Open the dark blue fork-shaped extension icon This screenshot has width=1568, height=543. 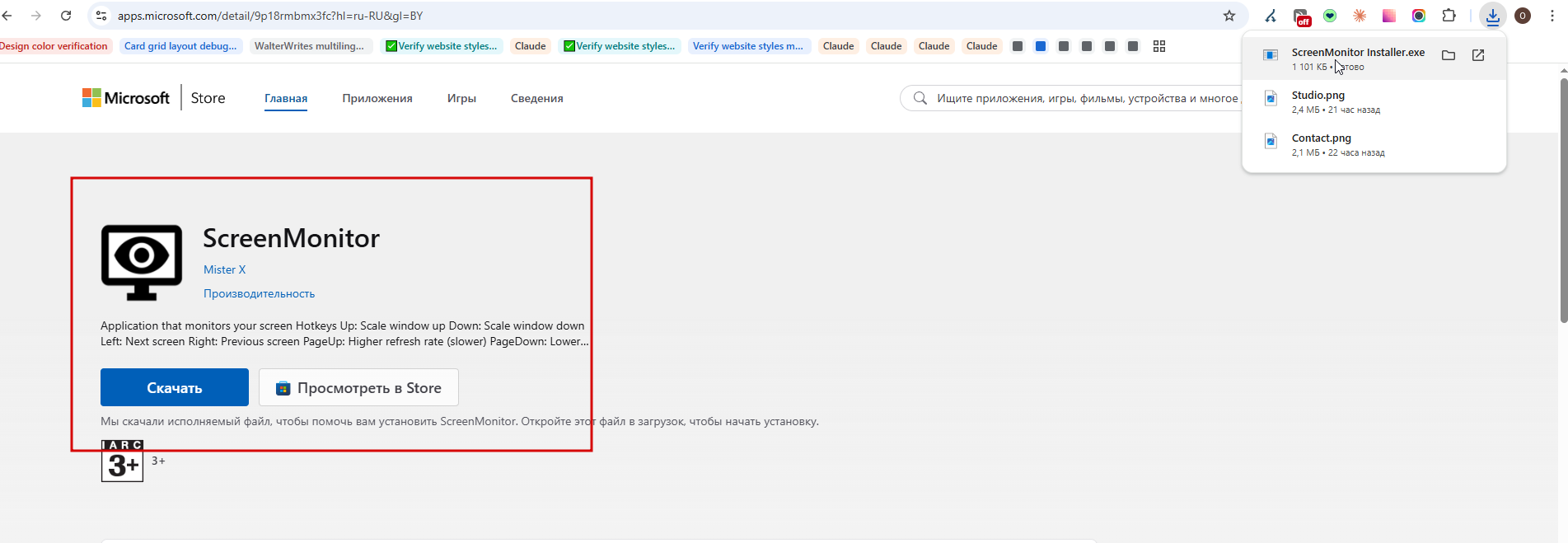pyautogui.click(x=1271, y=16)
